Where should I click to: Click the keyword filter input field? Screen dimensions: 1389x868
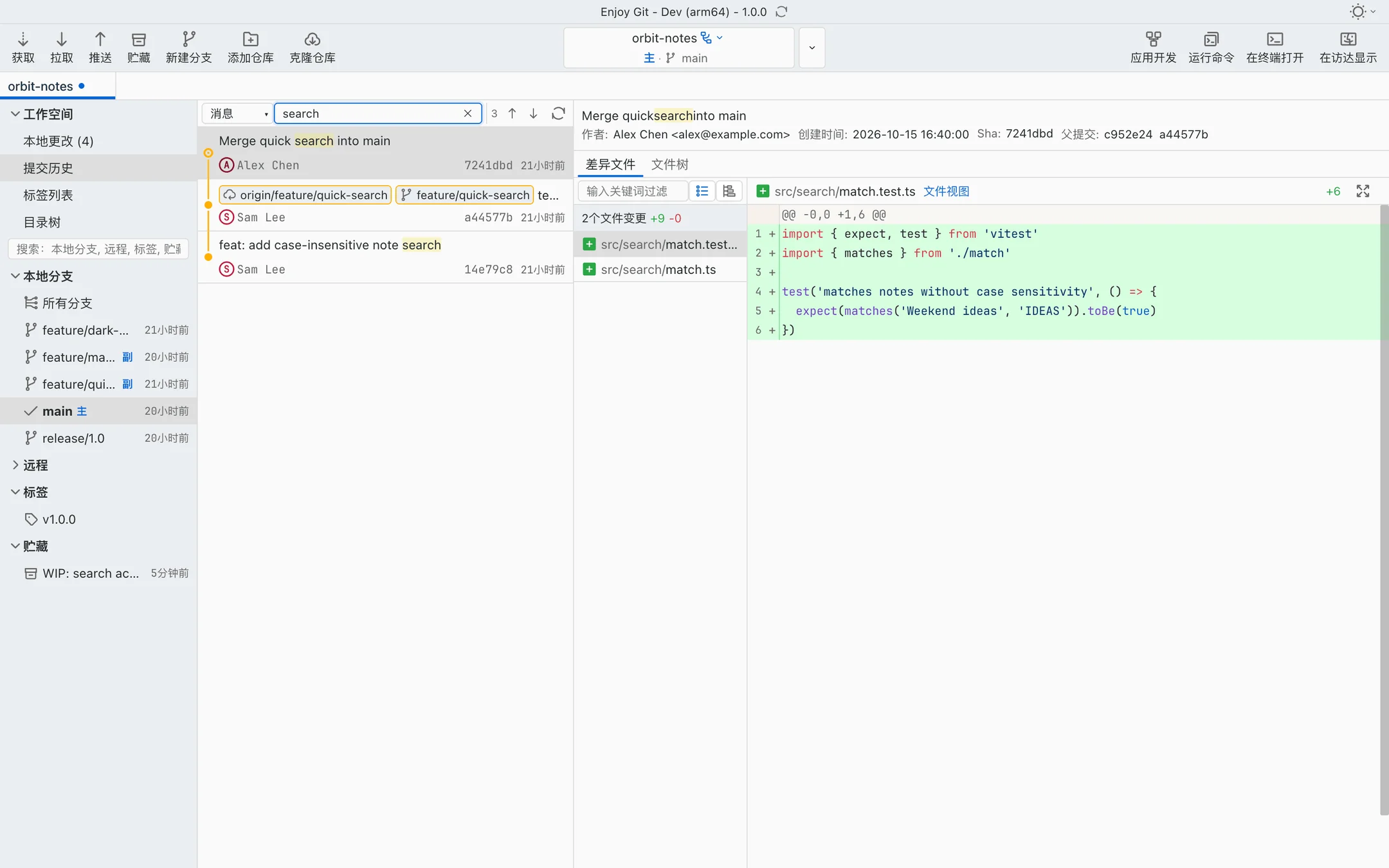[633, 191]
